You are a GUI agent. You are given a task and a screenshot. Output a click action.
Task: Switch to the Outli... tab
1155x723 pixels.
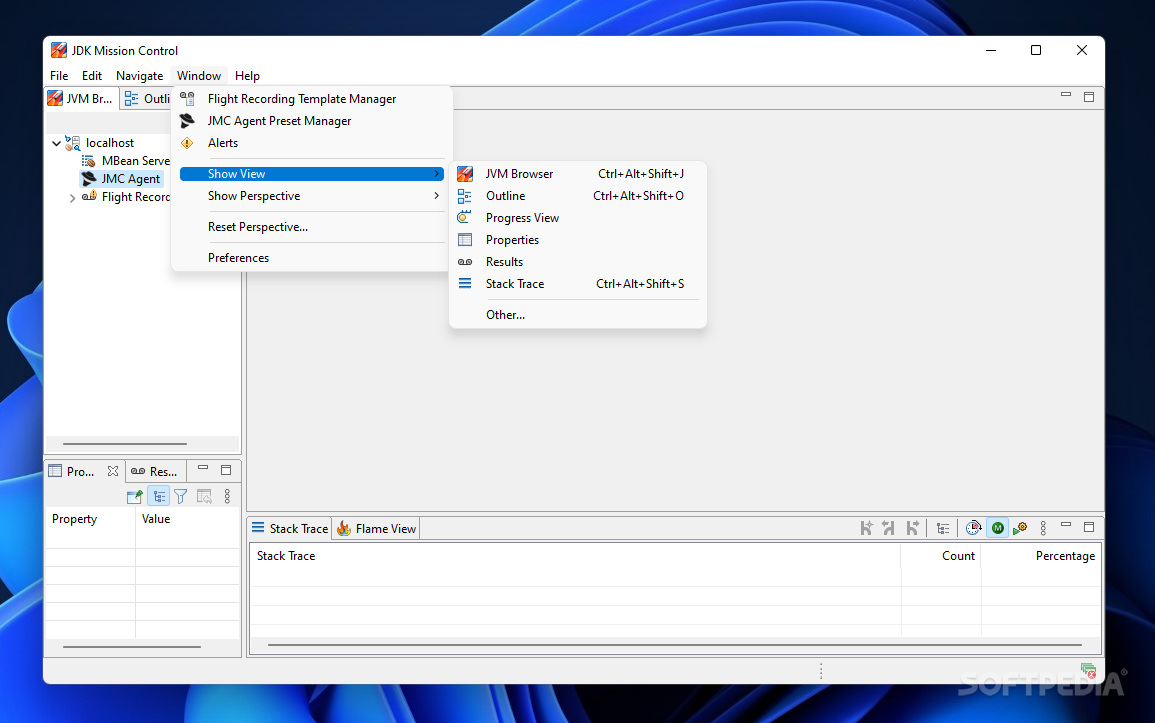click(147, 99)
